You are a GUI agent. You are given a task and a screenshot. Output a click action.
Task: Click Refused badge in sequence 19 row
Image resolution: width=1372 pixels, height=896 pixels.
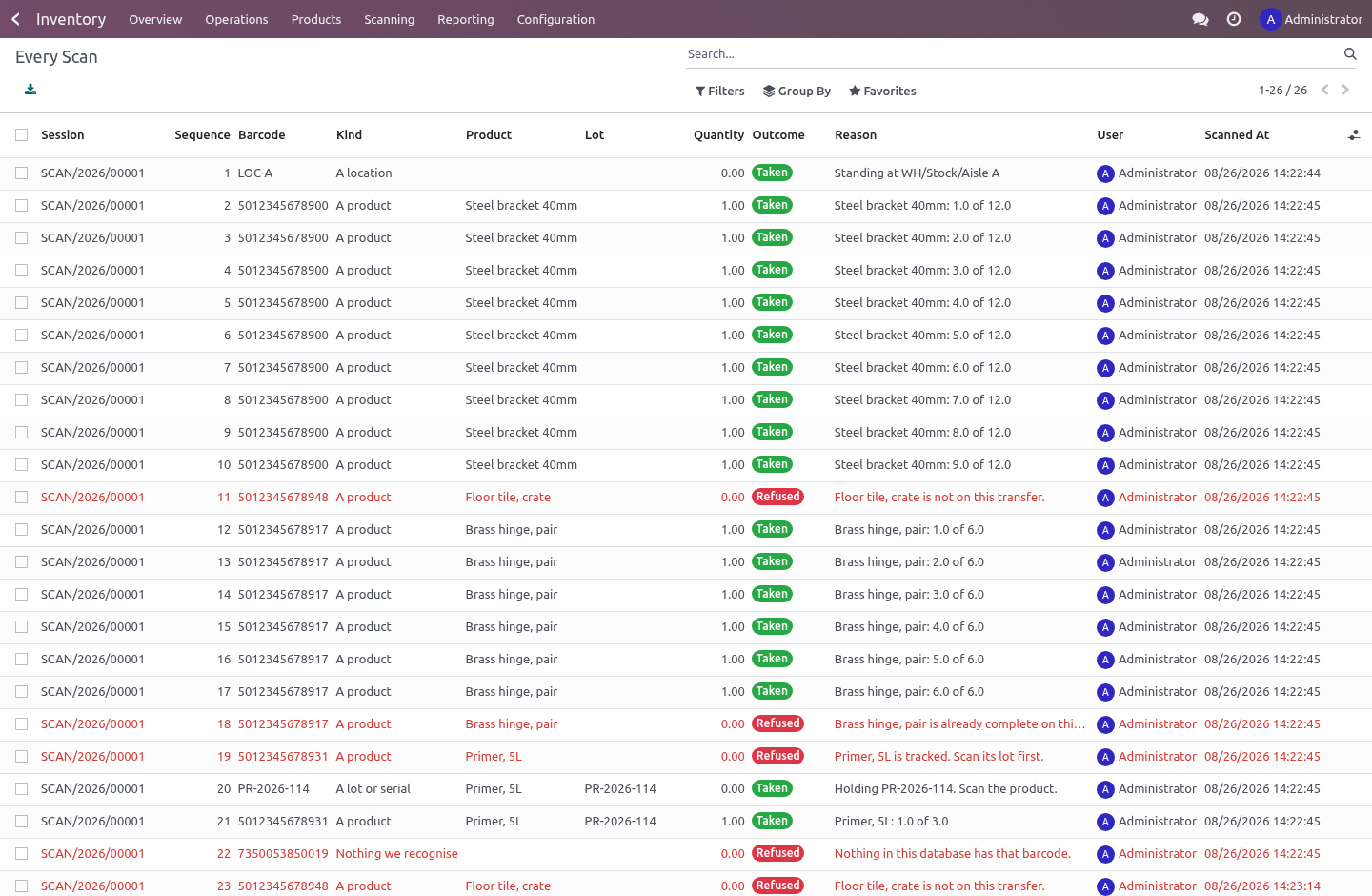point(777,756)
